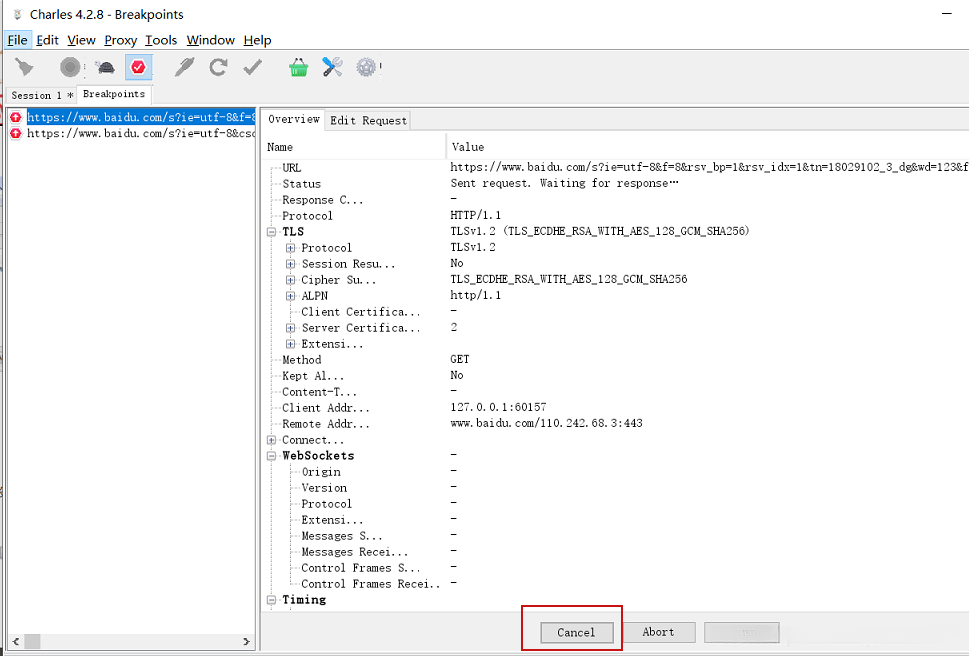
Task: Click the Validate checkmark icon
Action: 252,67
